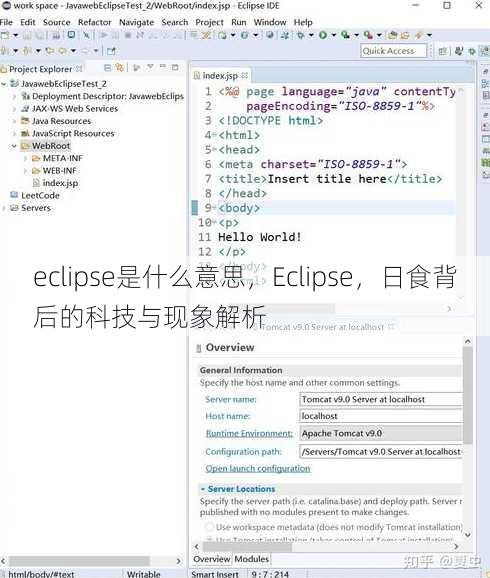Switch to the Modules tab
This screenshot has height=578, width=490.
pyautogui.click(x=251, y=559)
